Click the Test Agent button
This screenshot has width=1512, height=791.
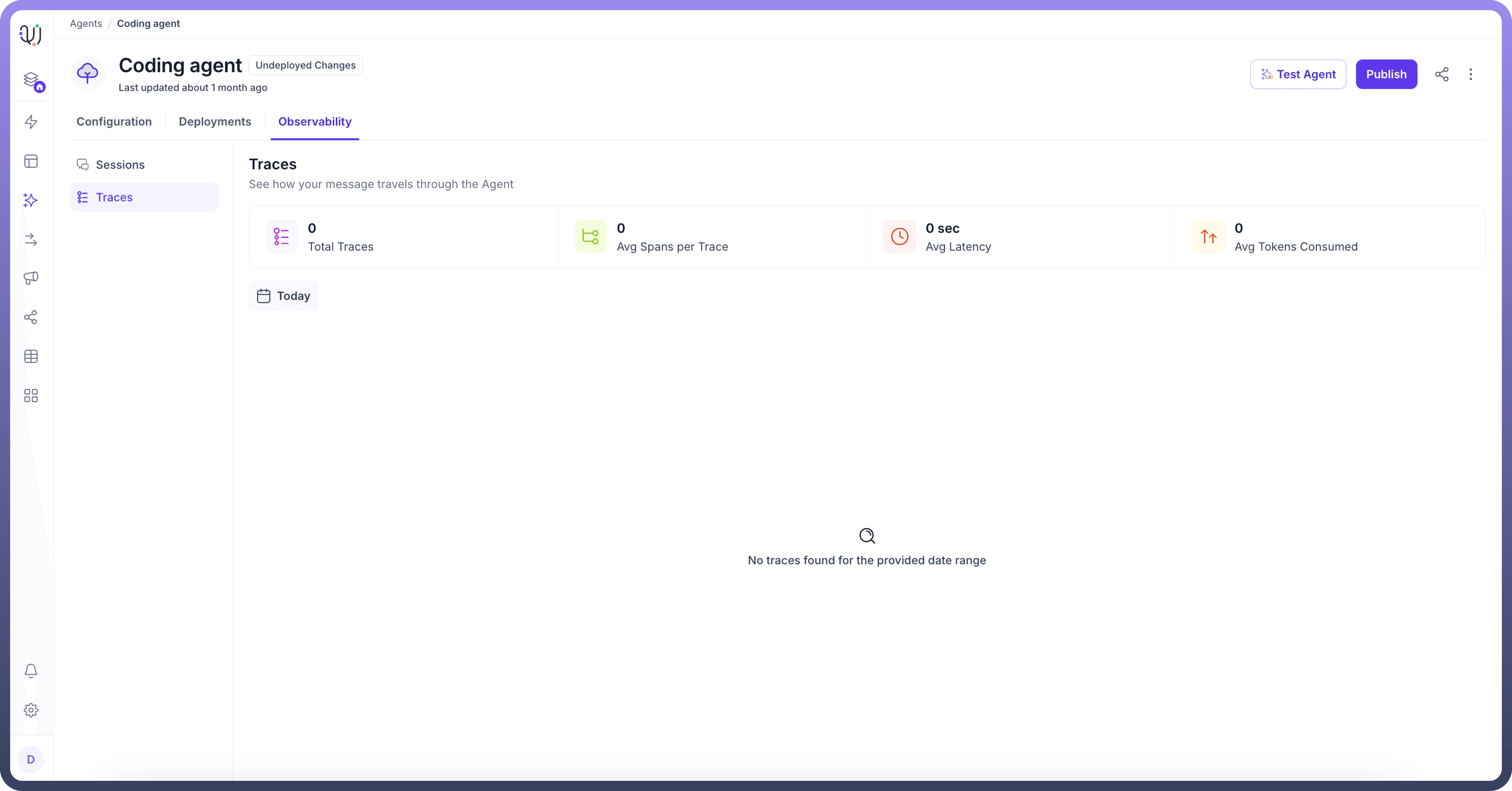(1298, 74)
